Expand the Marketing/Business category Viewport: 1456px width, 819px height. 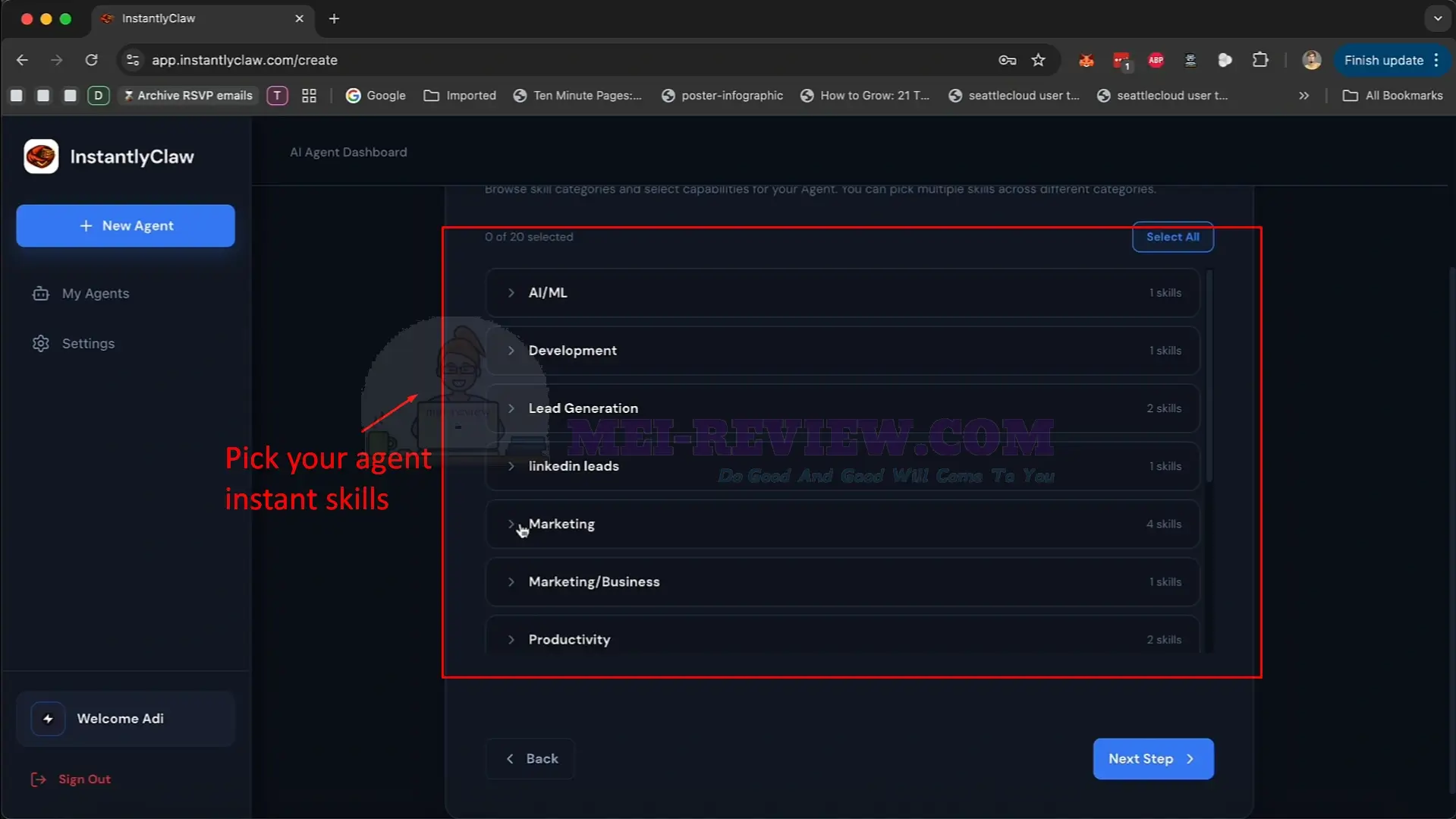[x=842, y=582]
